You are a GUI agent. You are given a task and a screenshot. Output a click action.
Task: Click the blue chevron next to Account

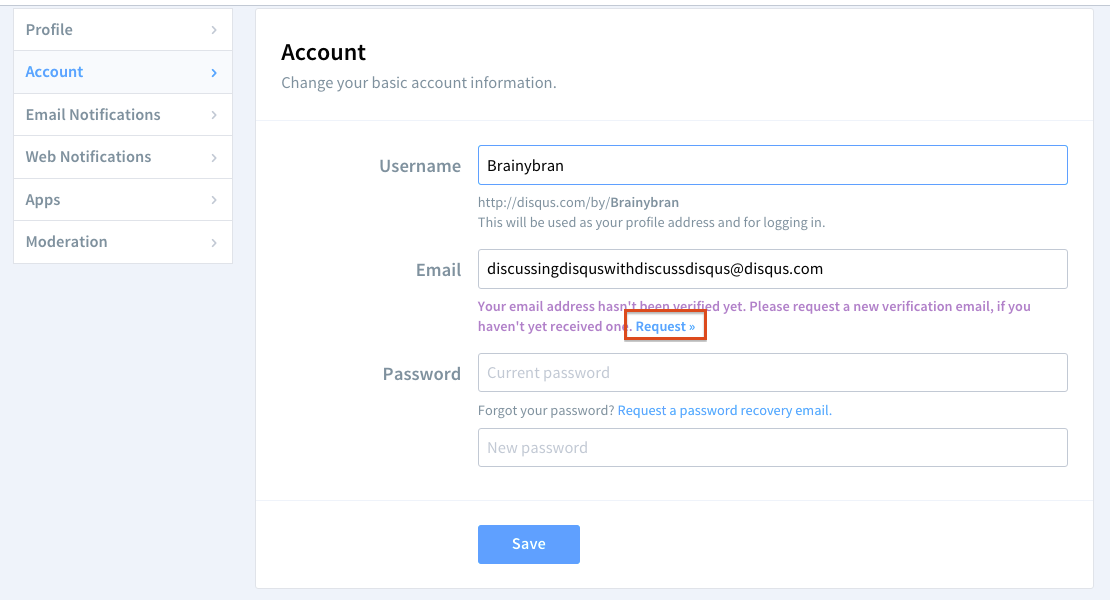coord(214,73)
